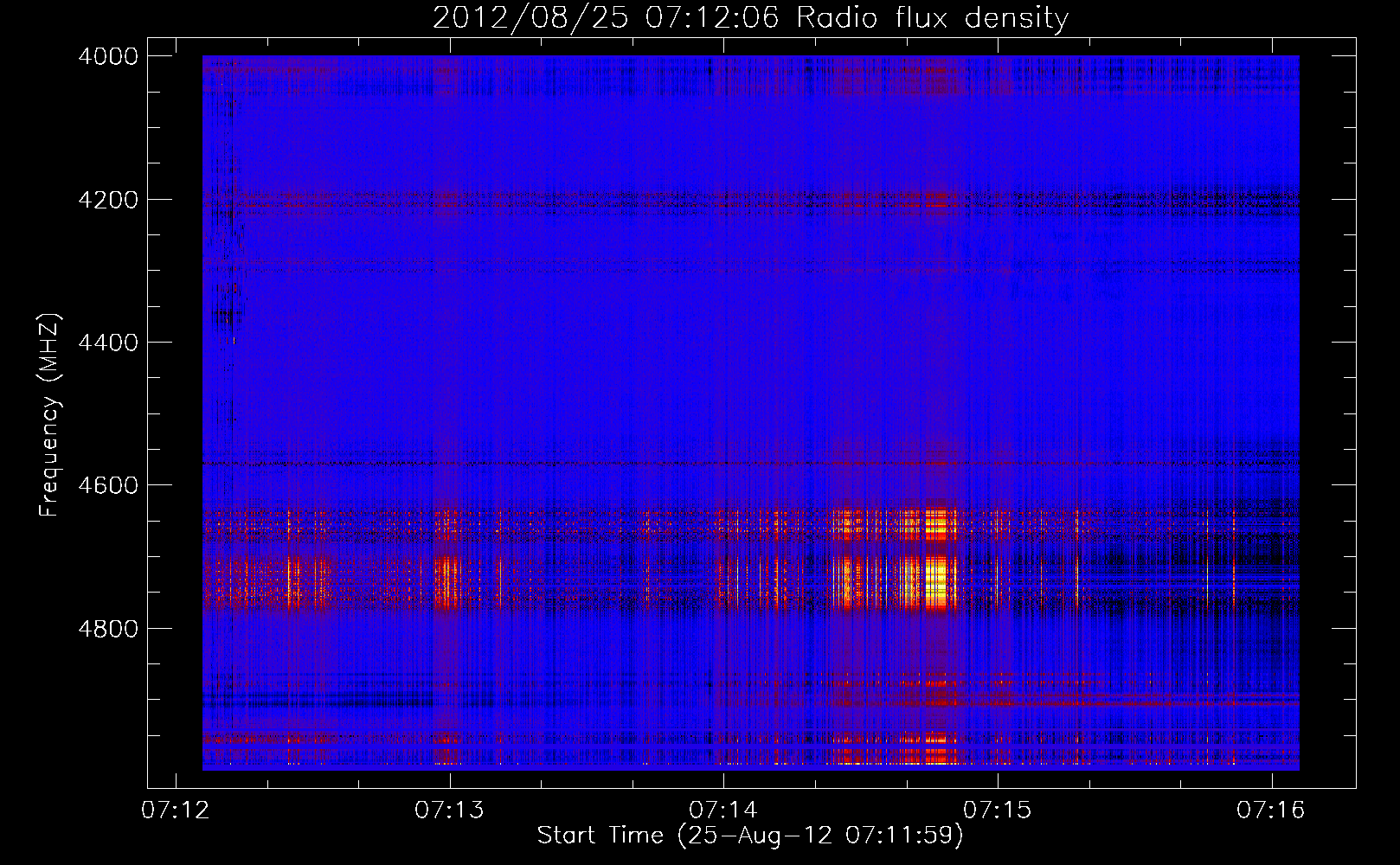Select the 4600 frequency tick label
Screen dimensions: 1400x865
pyautogui.click(x=108, y=485)
